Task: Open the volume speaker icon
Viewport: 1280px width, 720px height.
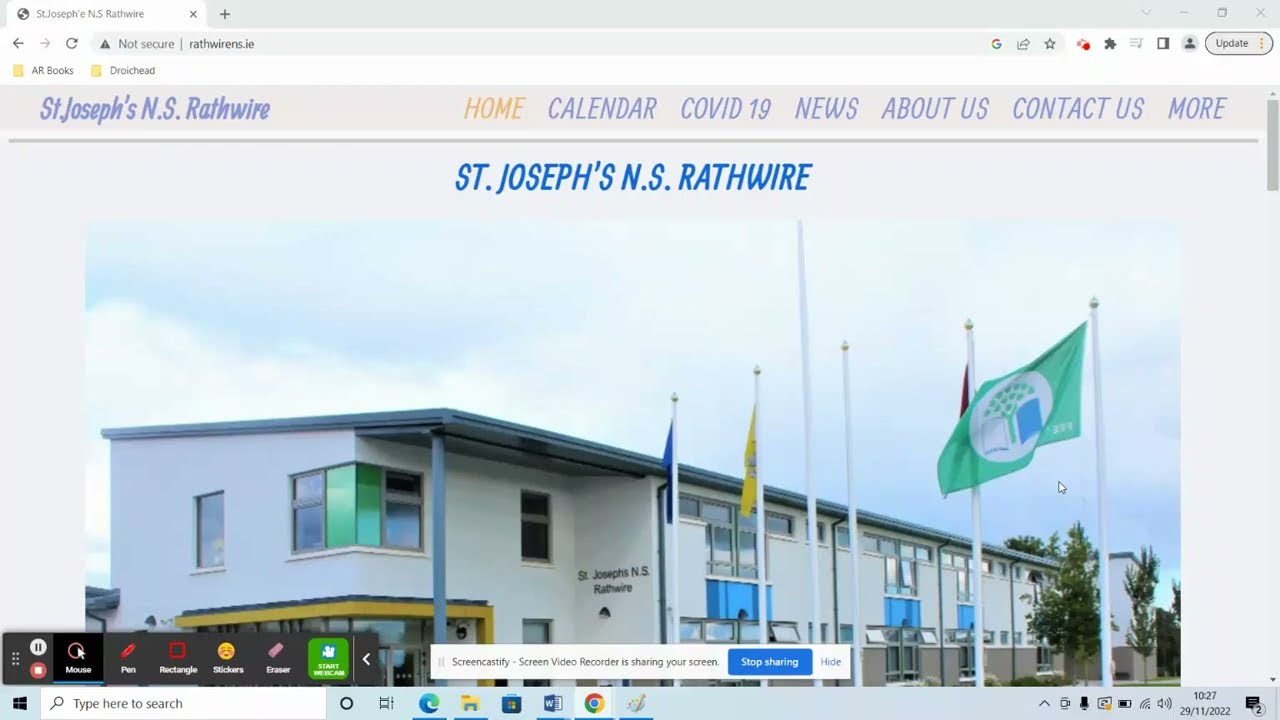Action: (1164, 704)
